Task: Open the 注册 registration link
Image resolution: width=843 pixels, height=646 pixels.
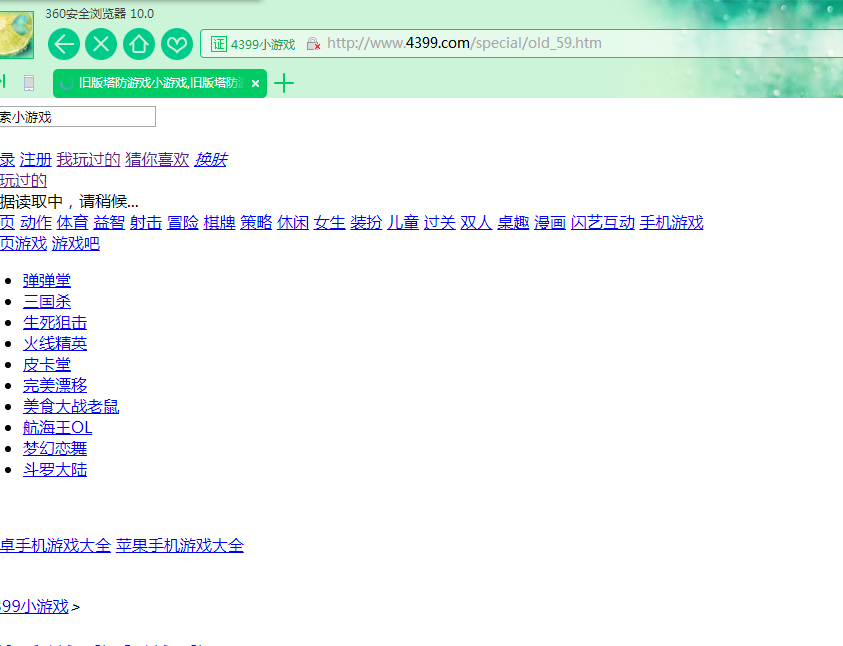Action: pos(35,159)
